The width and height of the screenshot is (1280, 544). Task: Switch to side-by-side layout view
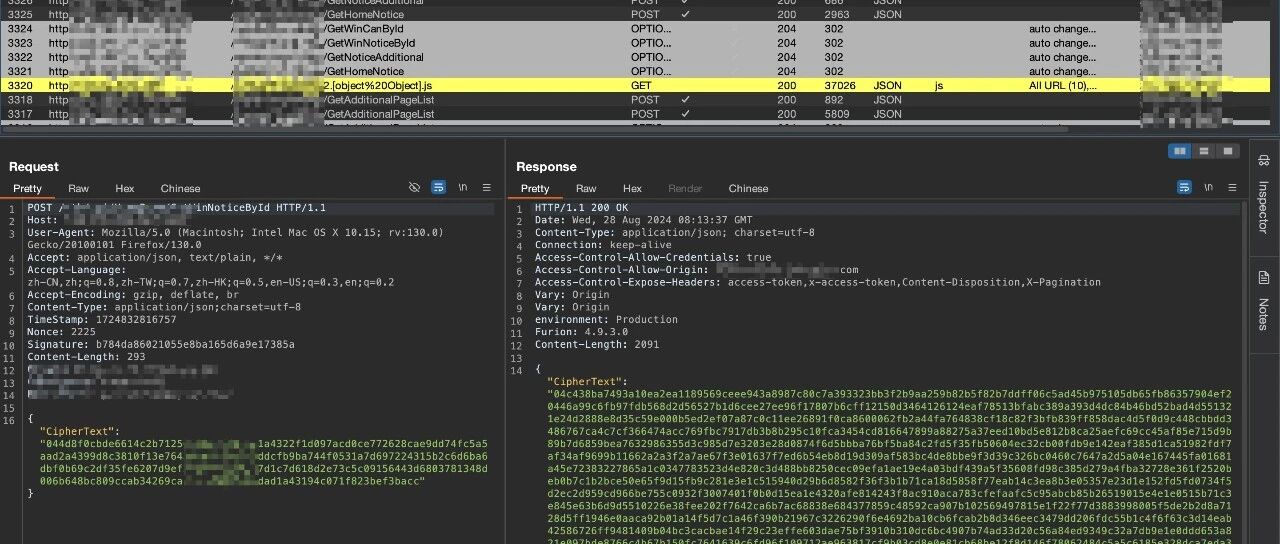tap(1181, 151)
